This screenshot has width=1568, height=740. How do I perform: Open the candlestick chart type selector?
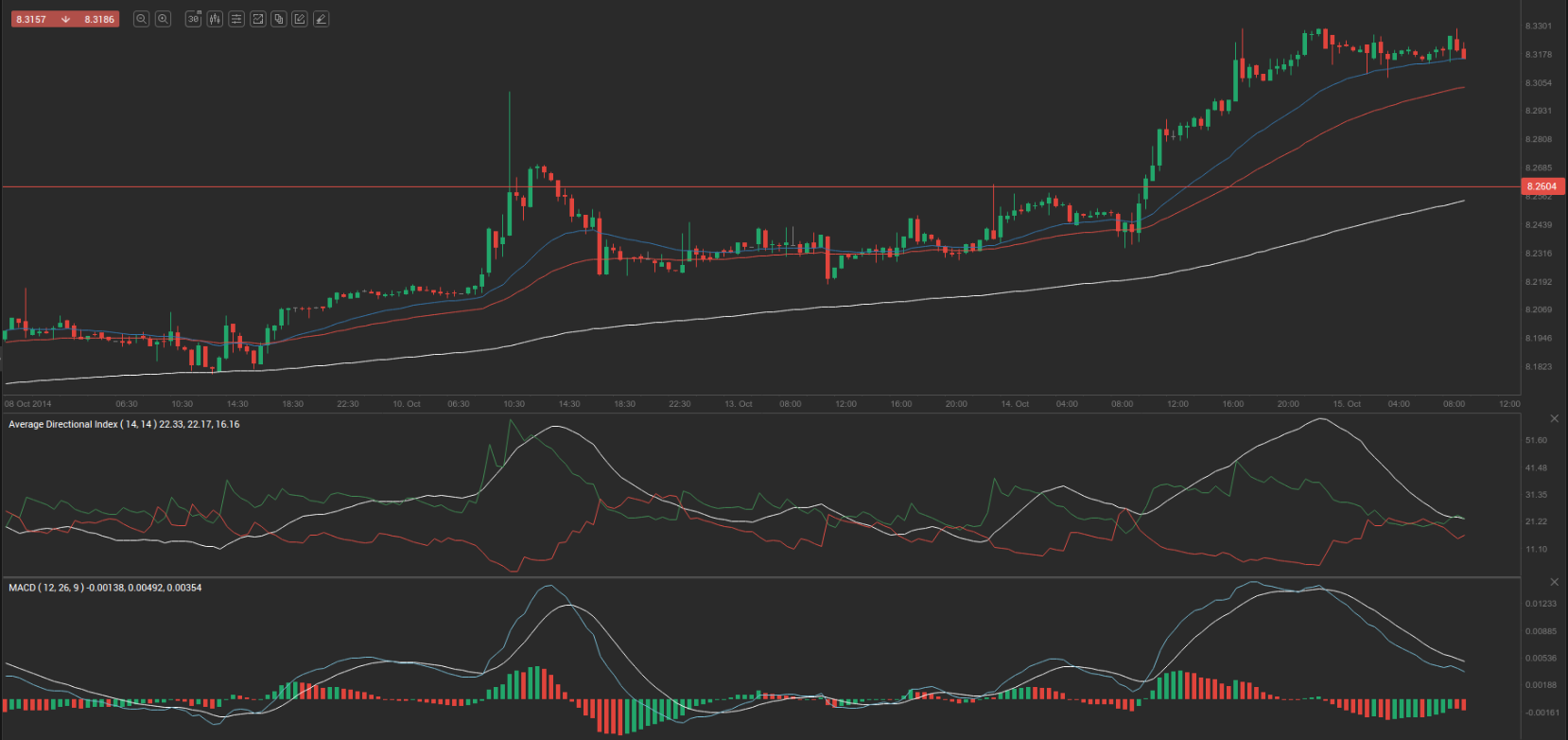215,19
